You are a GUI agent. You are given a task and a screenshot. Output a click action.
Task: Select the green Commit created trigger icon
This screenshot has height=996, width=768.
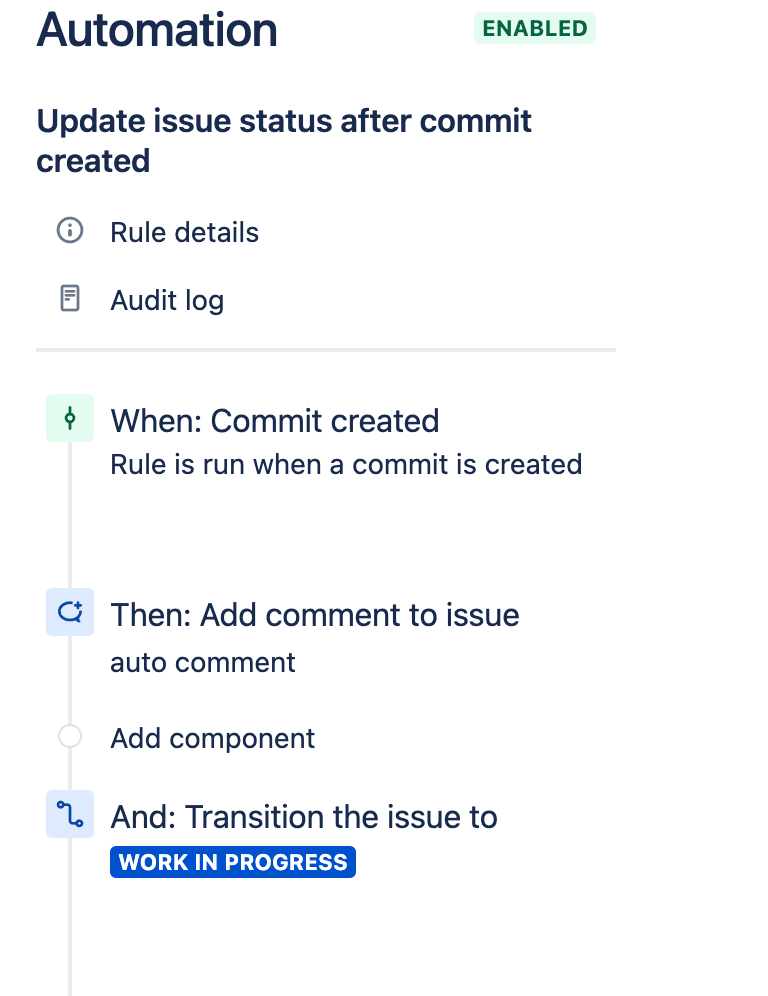(70, 418)
